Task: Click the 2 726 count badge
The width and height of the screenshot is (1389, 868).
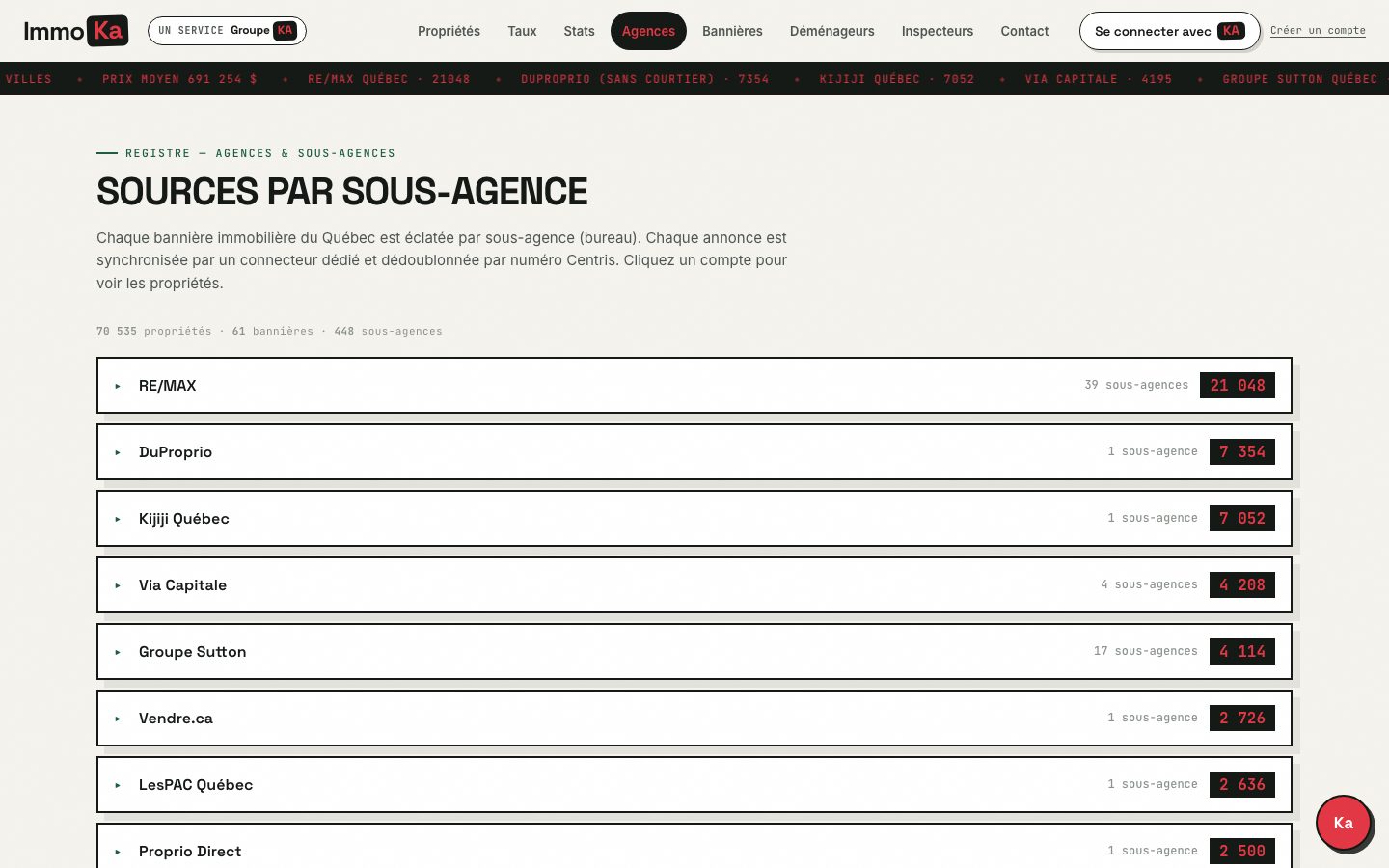Action: [1242, 719]
